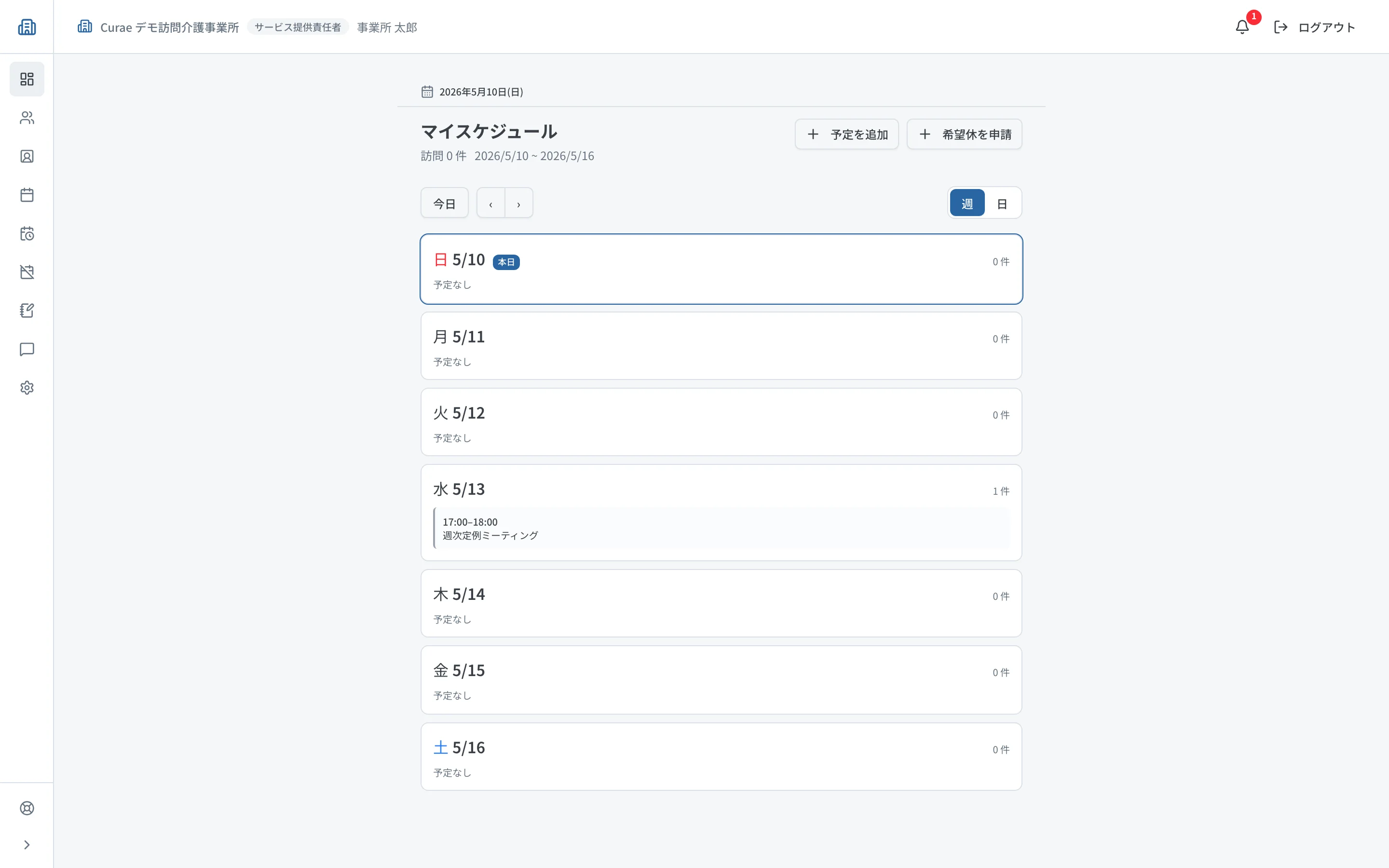
Task: Switch to the 週 week view
Action: tap(967, 203)
